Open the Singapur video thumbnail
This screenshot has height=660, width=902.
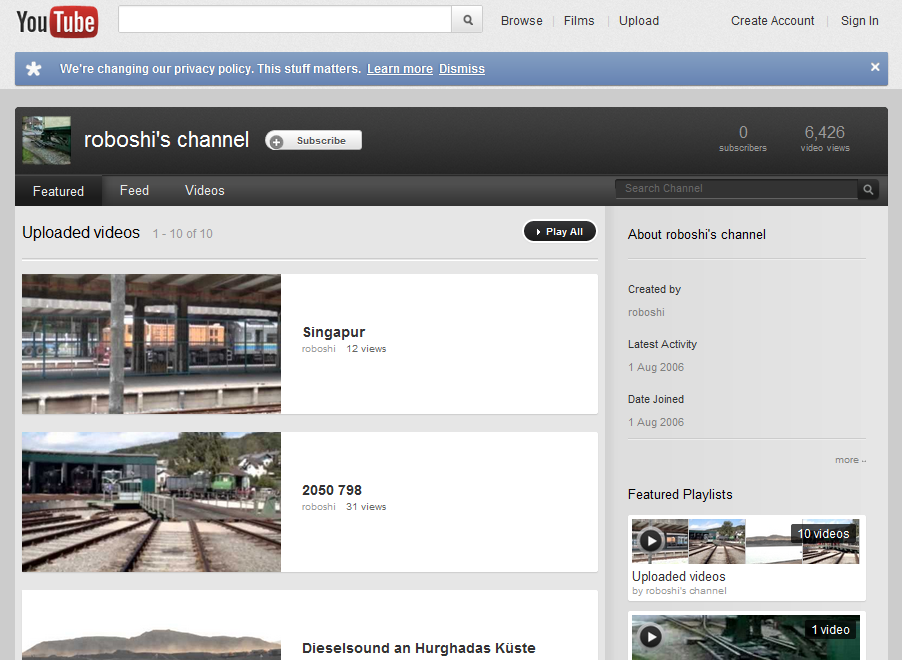pos(151,344)
